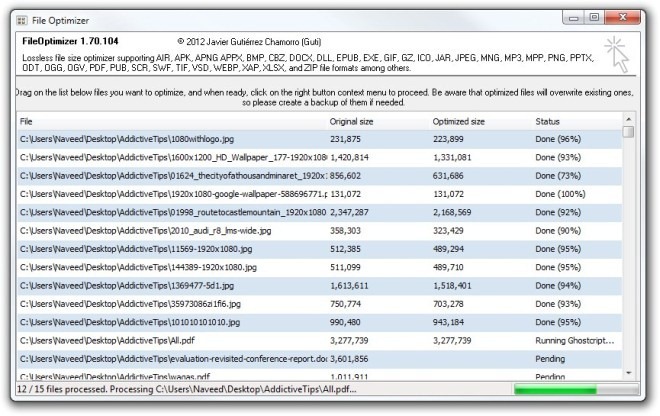660x416 pixels.
Task: Select the 101010101010.jpg file row
Action: click(x=319, y=322)
